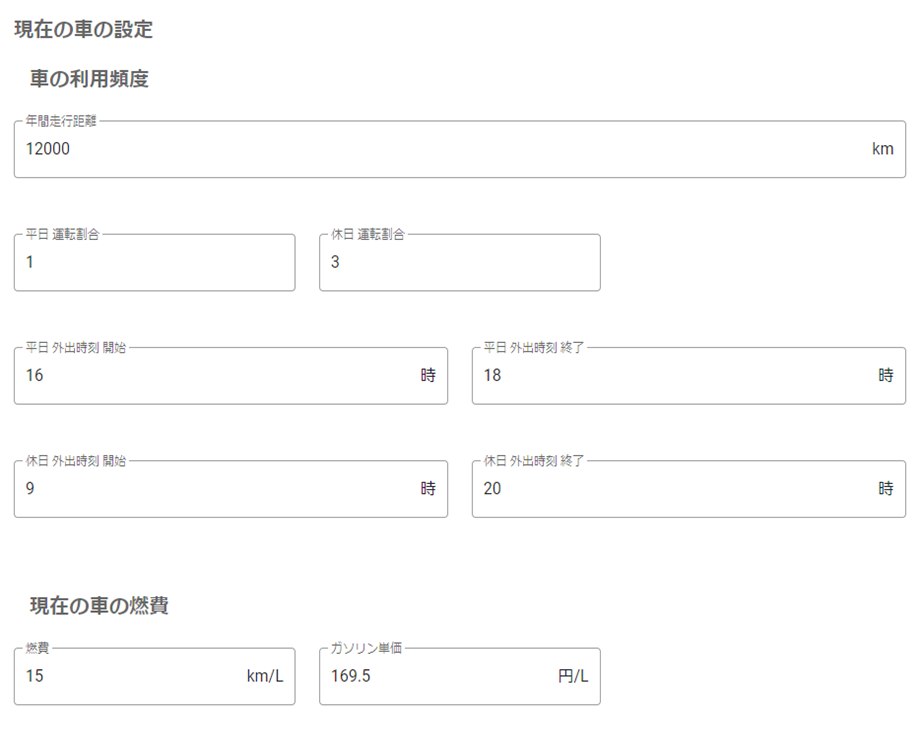Viewport: 921px width, 730px height.
Task: Focus the 休日 運転割合 field
Action: (x=460, y=263)
